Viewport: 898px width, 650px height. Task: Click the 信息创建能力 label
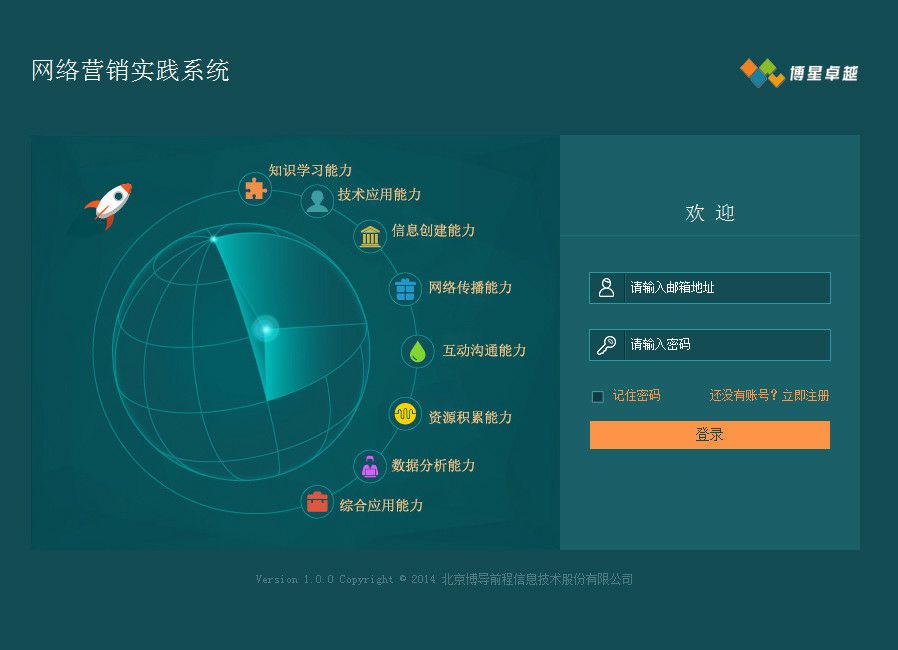tap(434, 230)
